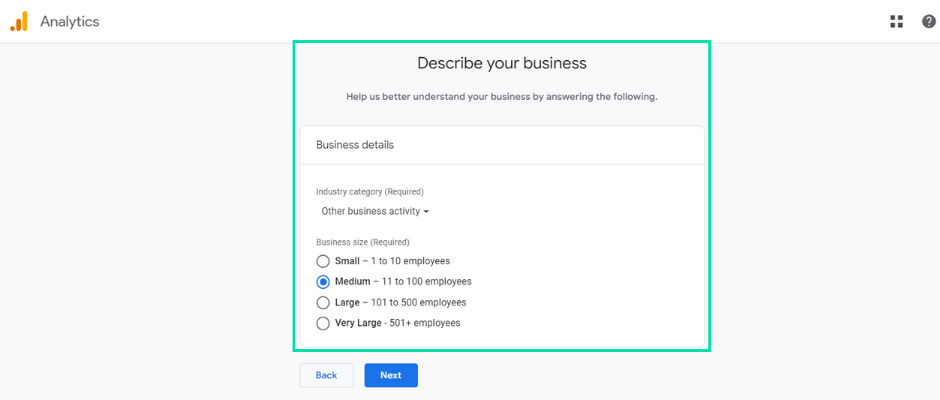Click the Business details card header
Screen dimensions: 940x400
(x=502, y=145)
